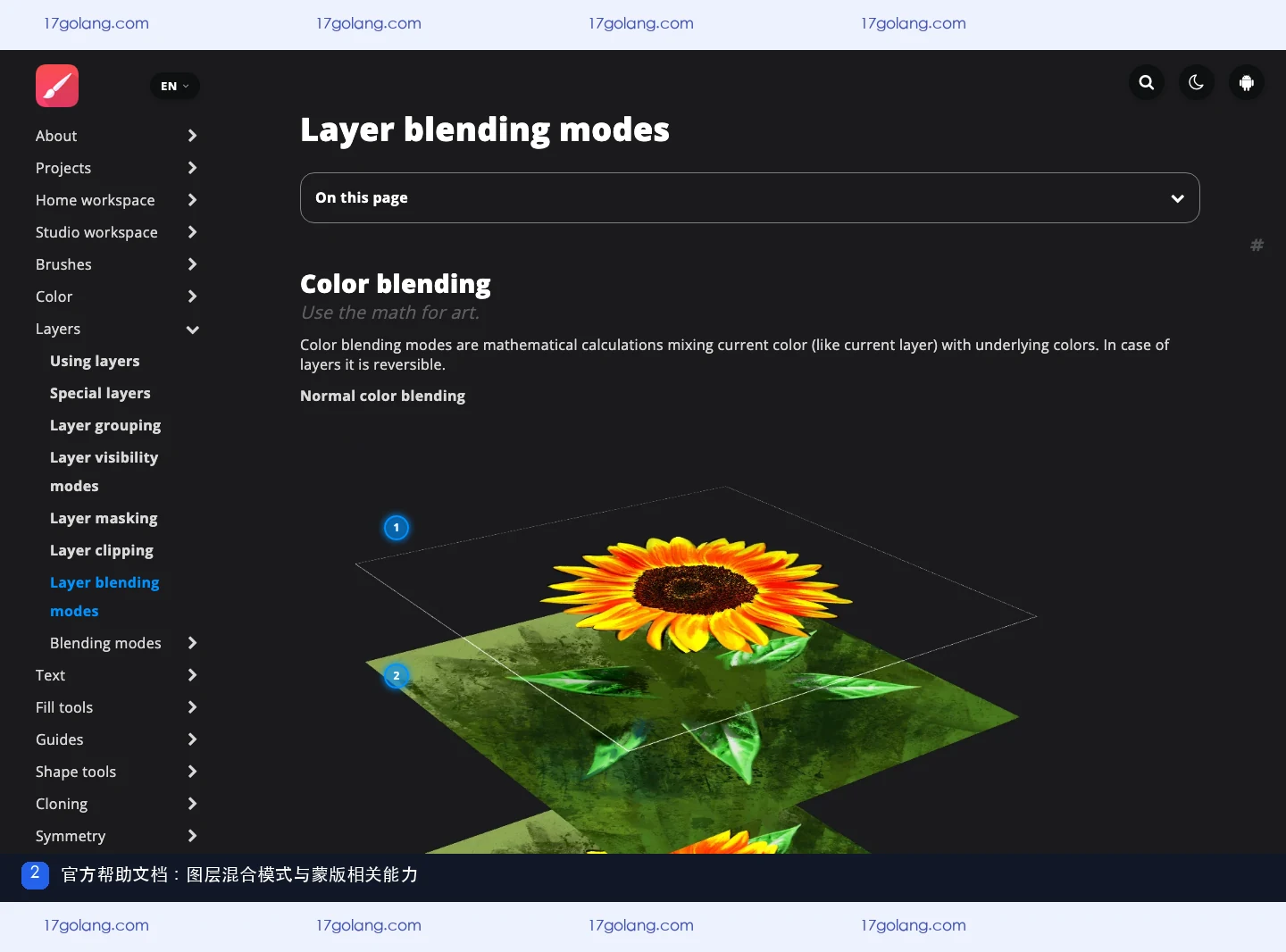Image resolution: width=1286 pixels, height=952 pixels.
Task: Open the Special layers page
Action: pos(100,393)
